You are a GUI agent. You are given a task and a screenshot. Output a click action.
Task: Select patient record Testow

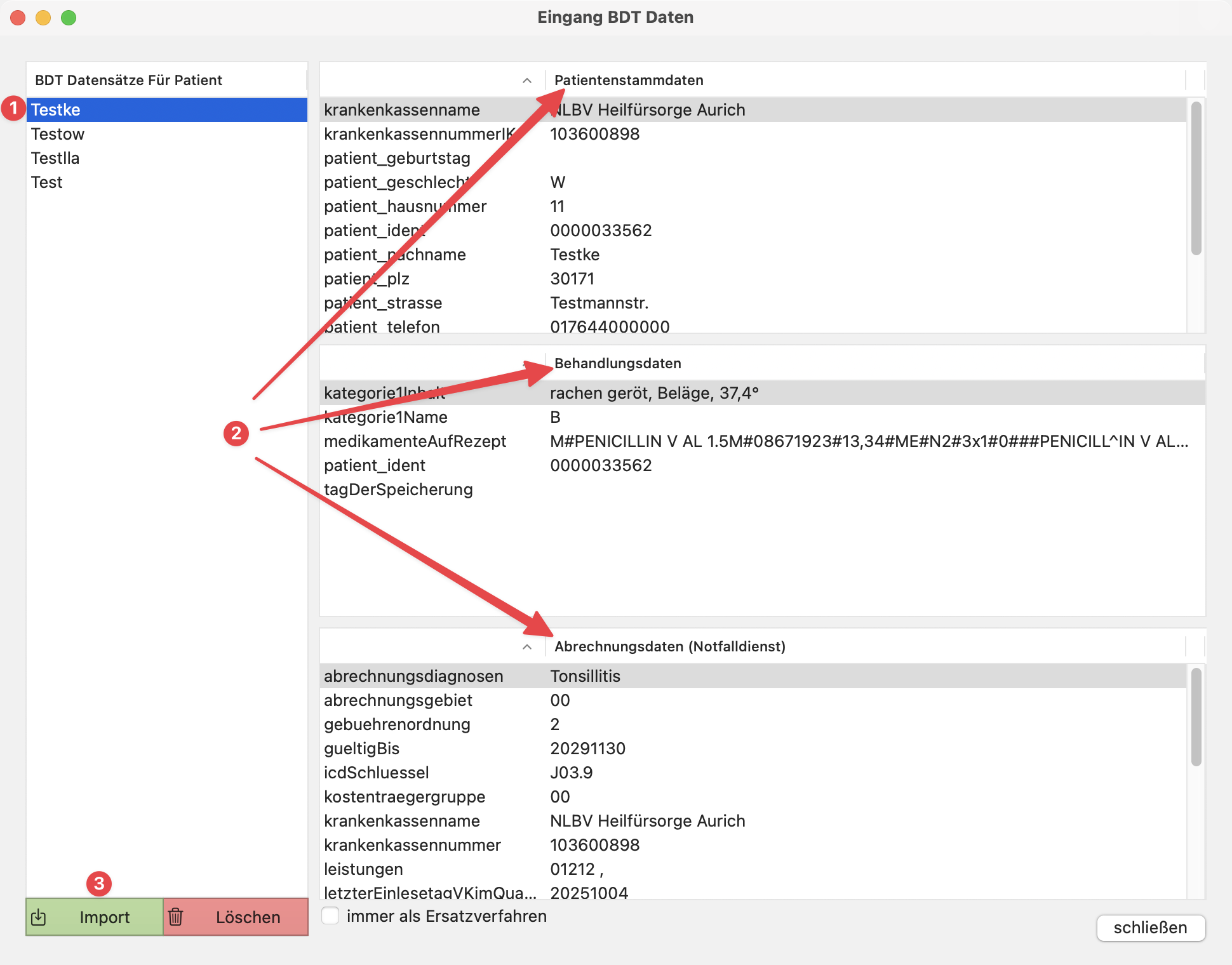[x=58, y=134]
